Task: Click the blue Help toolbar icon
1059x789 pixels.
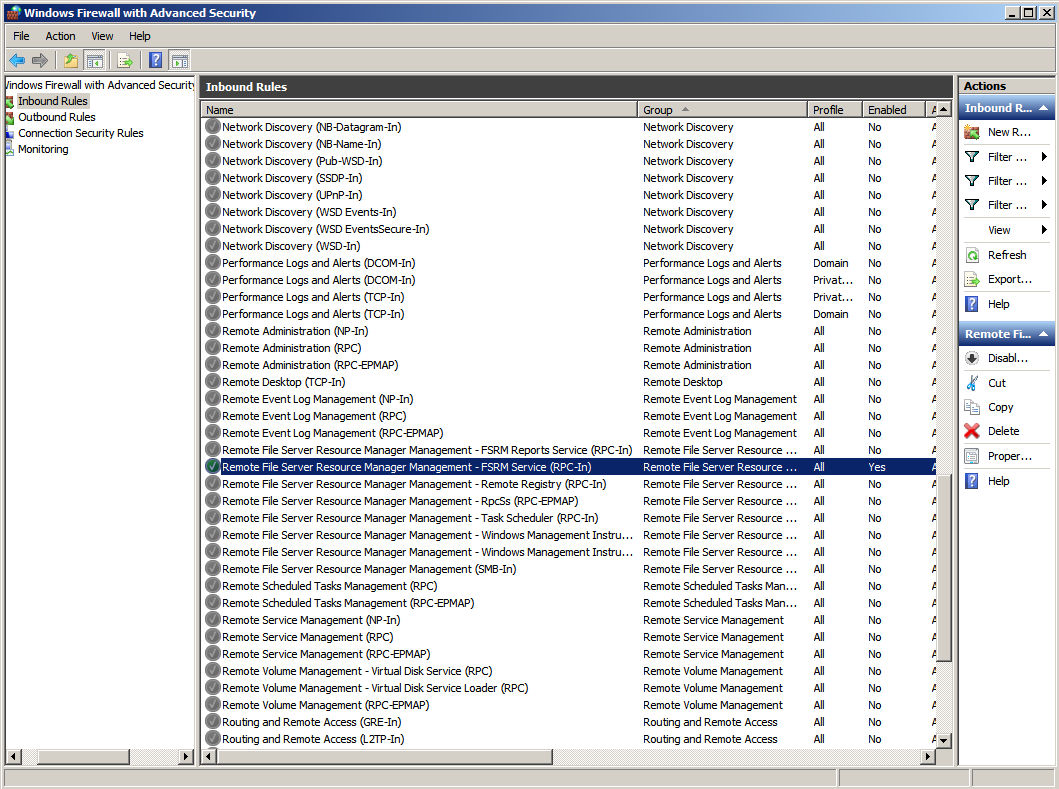Action: [x=155, y=61]
